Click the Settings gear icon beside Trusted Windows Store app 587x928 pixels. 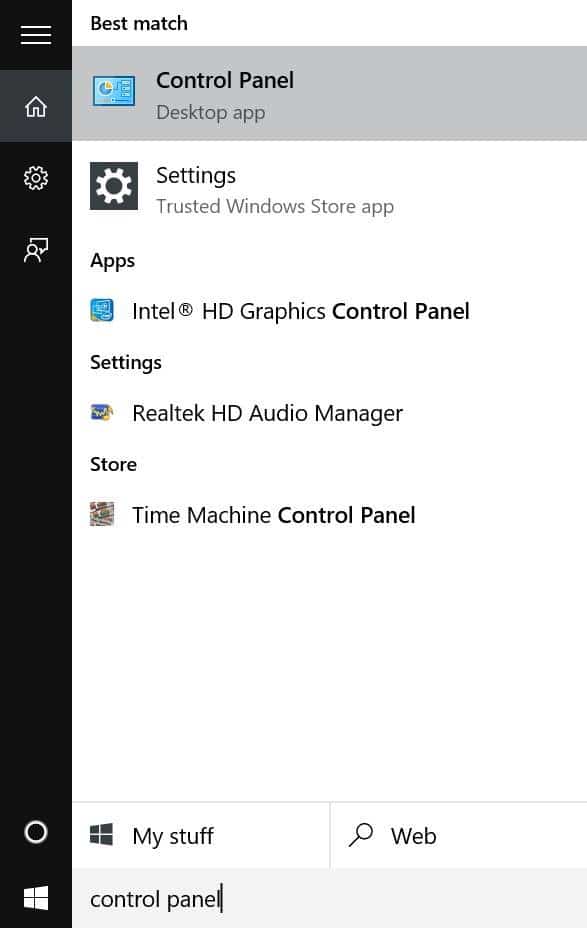(114, 186)
